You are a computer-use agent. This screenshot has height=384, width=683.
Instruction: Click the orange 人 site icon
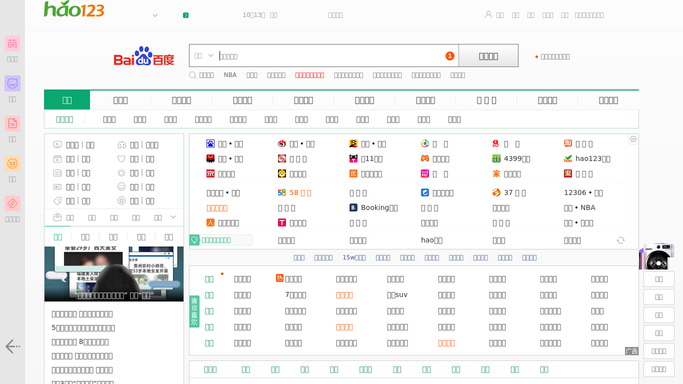coord(210,222)
